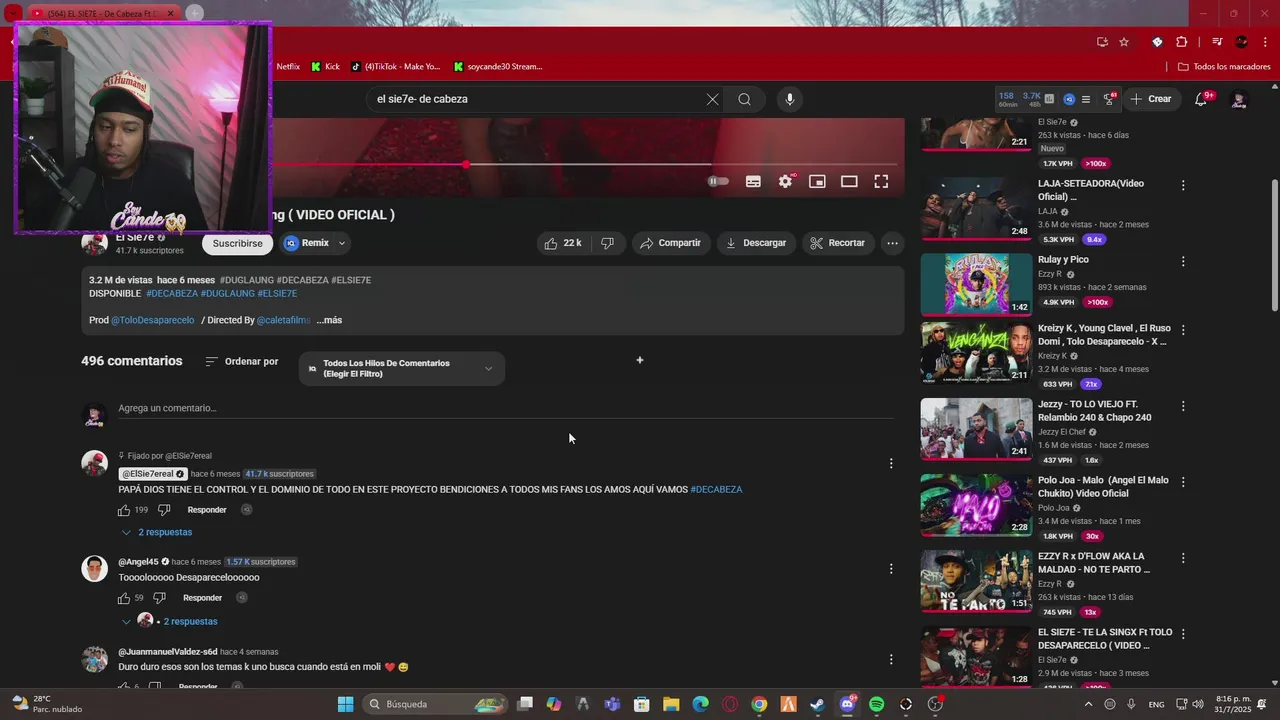Expand description with ...más
Screen dimensions: 1280x720
(x=329, y=320)
